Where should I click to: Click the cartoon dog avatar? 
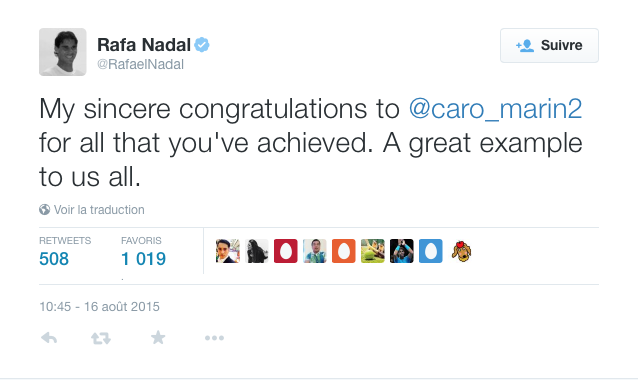click(x=461, y=251)
